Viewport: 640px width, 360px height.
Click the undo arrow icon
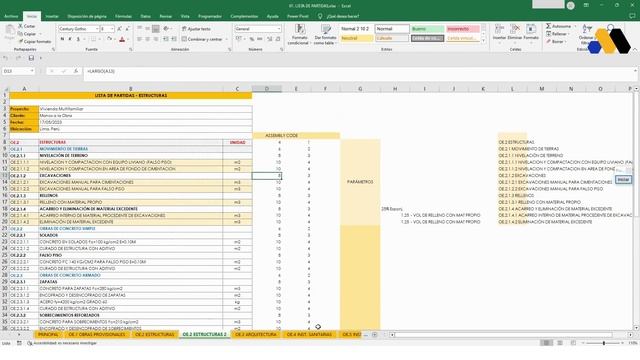[6, 58]
